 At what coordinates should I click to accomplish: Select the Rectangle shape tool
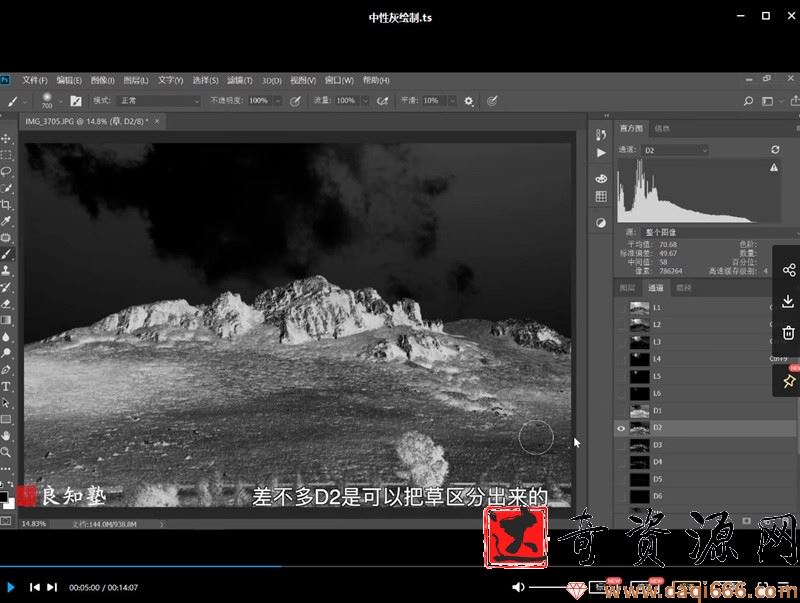[x=6, y=419]
